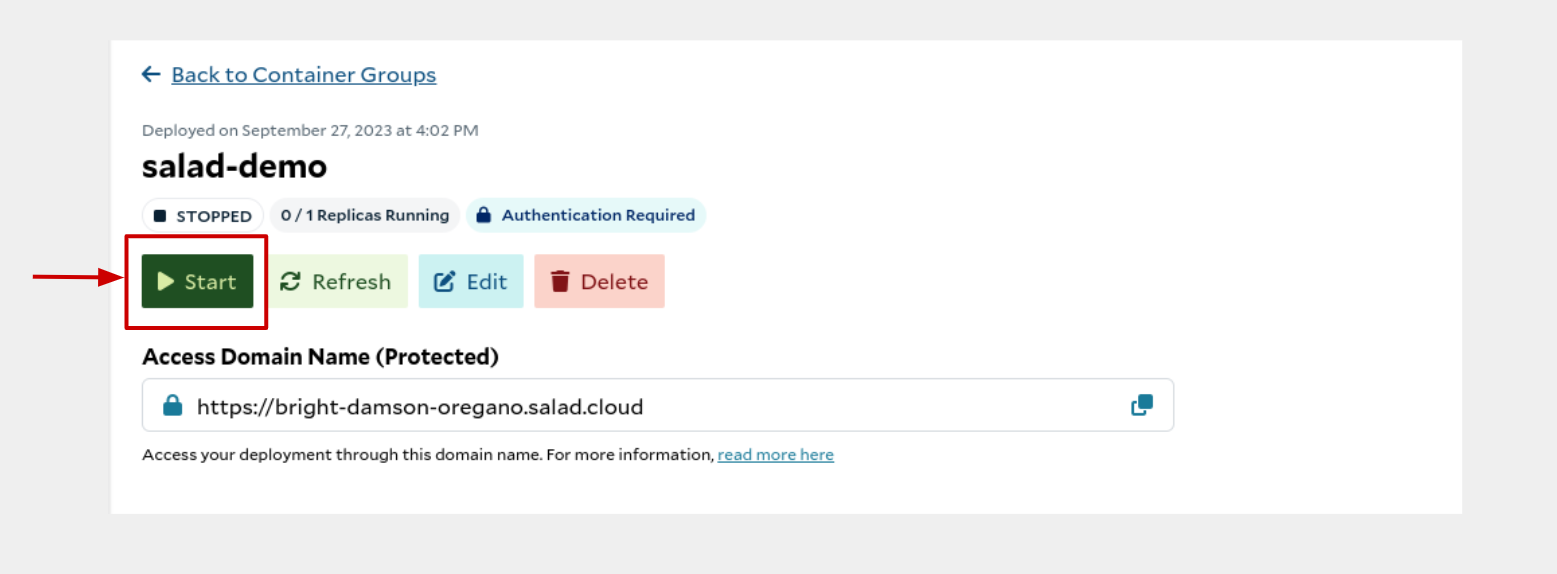The image size is (1557, 574).
Task: Click the trash can icon
Action: point(560,282)
